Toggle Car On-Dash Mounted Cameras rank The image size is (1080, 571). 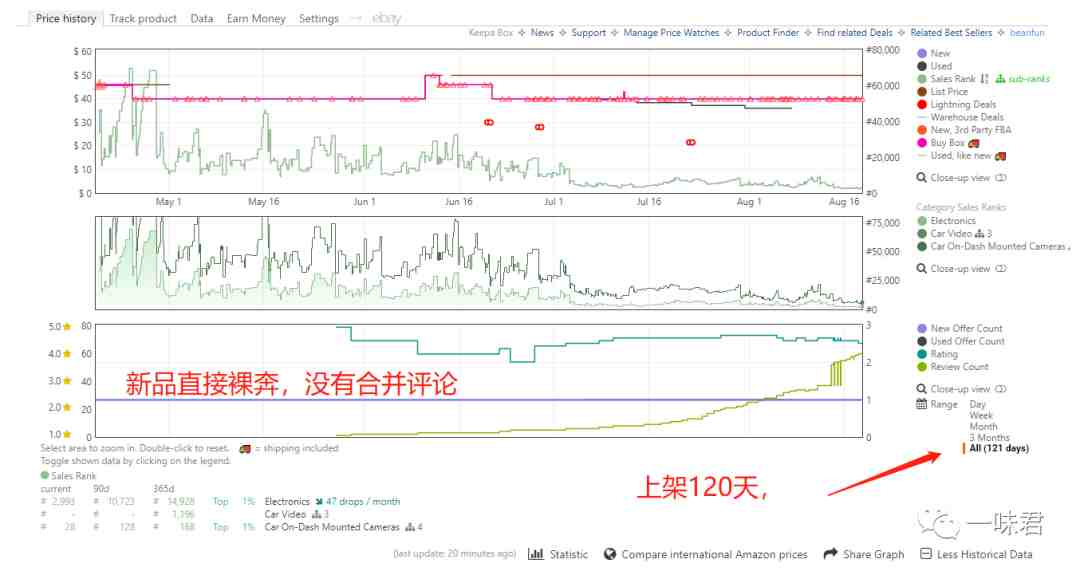pyautogui.click(x=993, y=247)
